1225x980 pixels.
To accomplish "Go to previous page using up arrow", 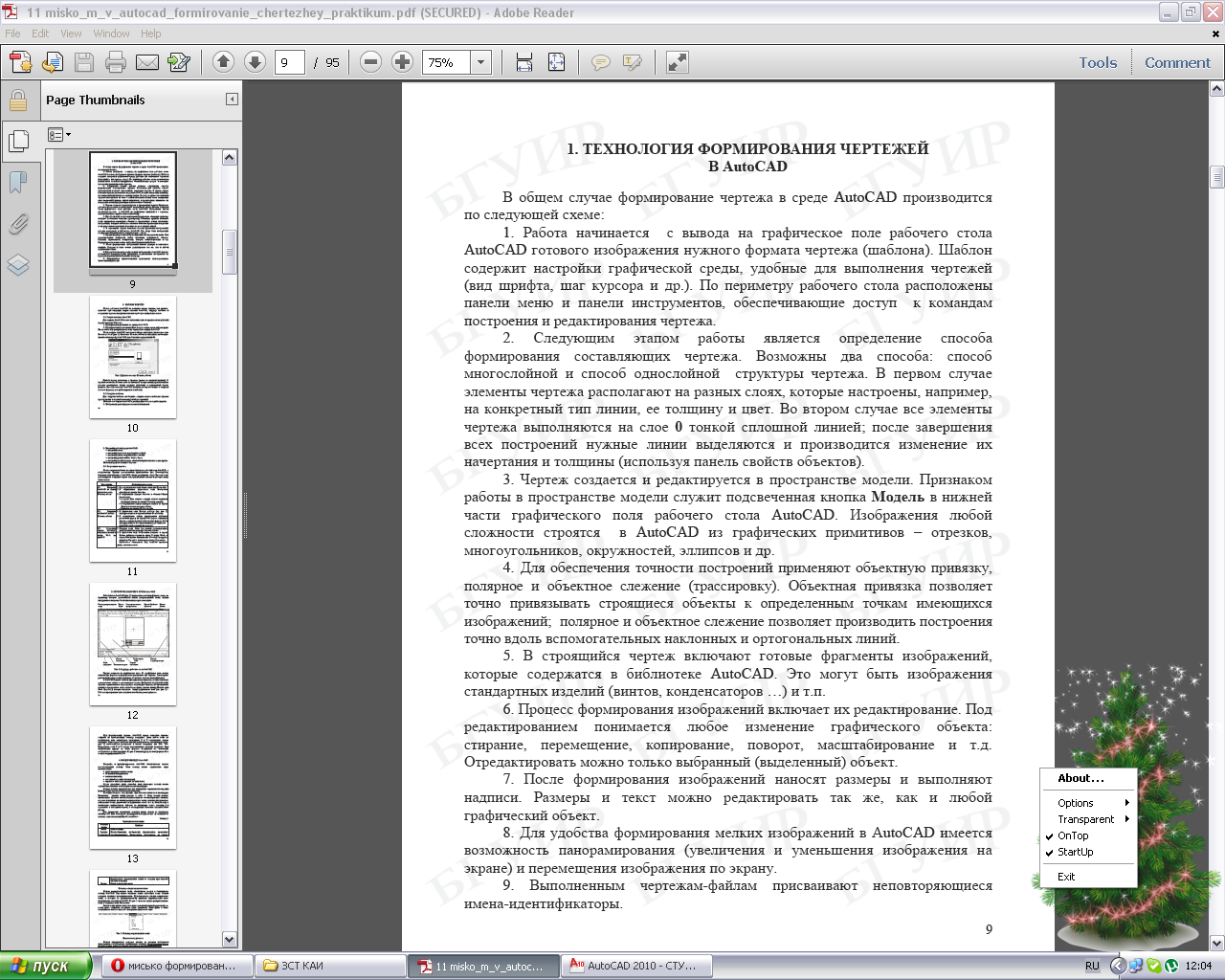I will coord(223,62).
